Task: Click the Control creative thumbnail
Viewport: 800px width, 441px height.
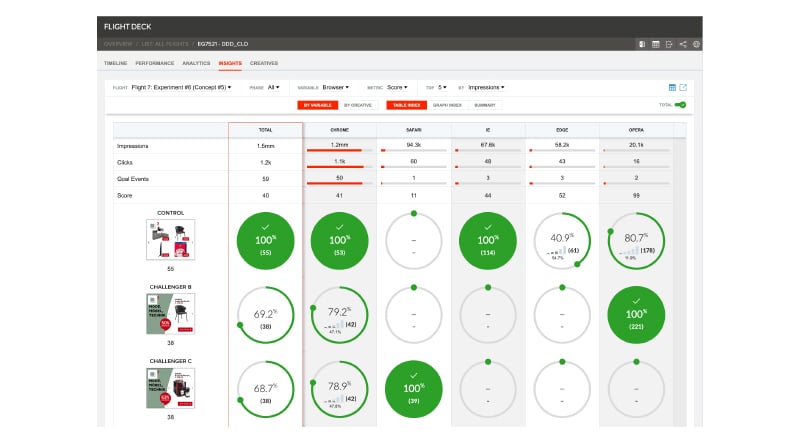Action: pos(170,241)
